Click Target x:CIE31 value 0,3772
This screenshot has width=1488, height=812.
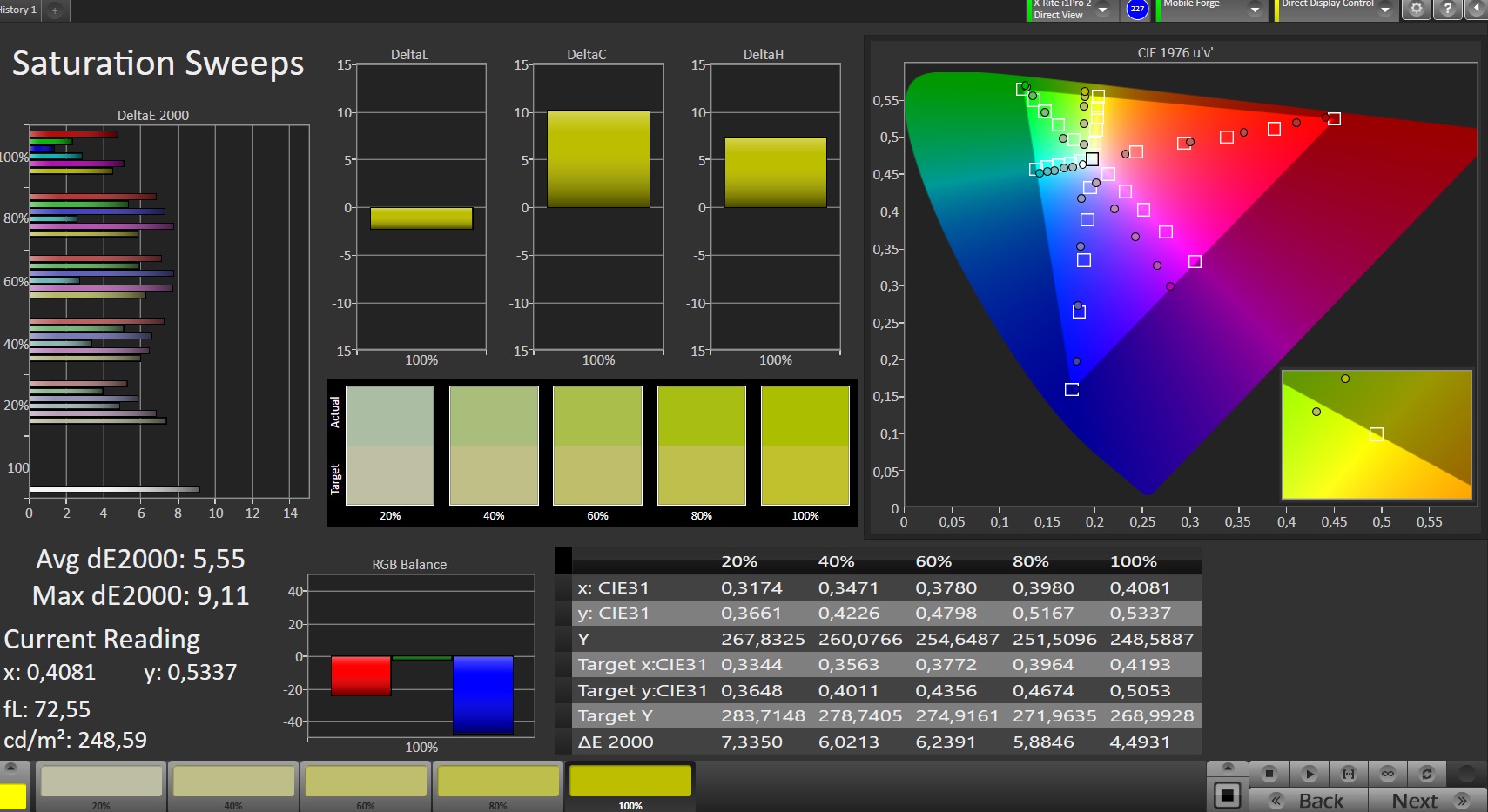tap(946, 664)
